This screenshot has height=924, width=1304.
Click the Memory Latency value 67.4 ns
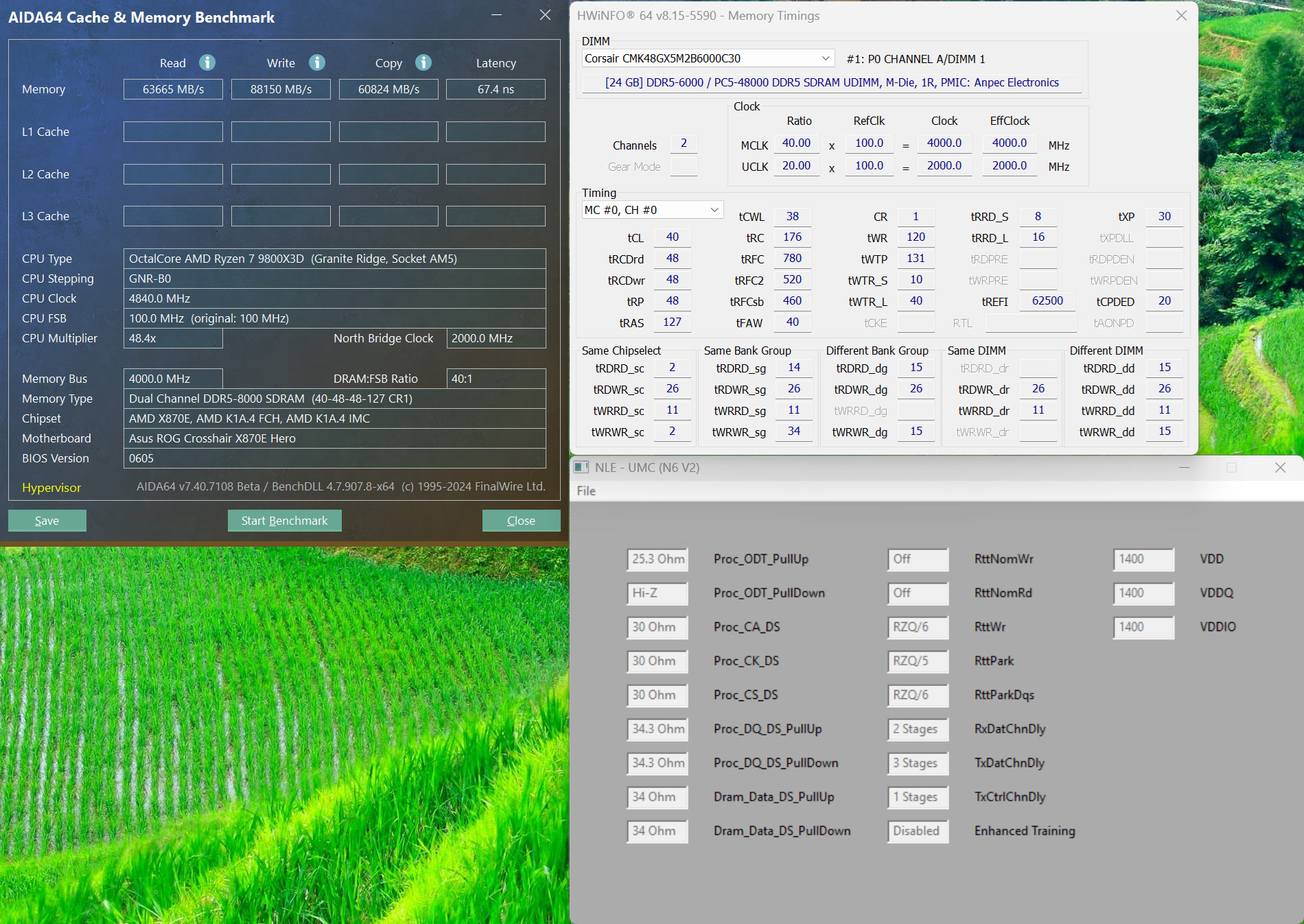coord(496,89)
